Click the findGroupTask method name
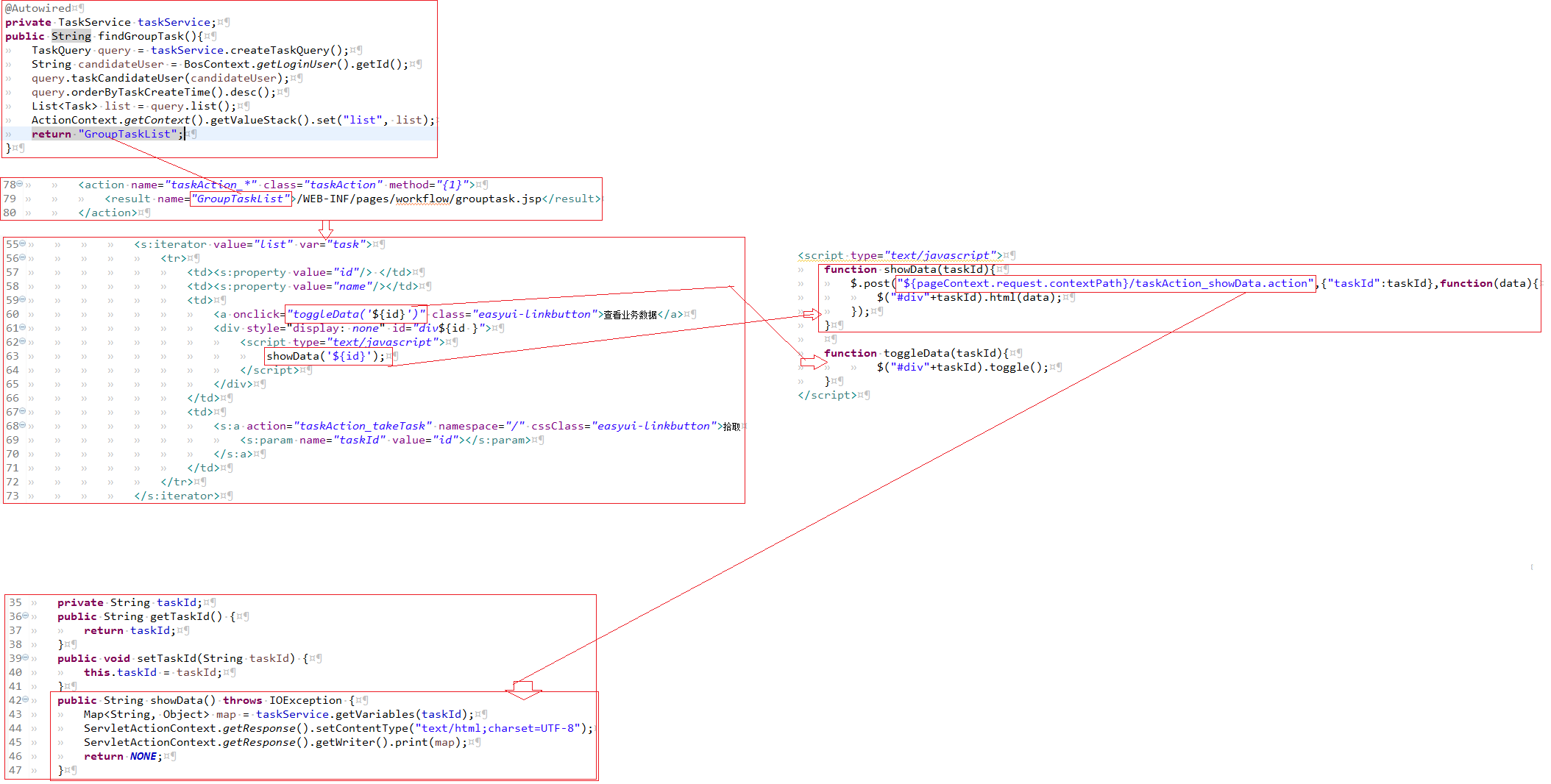 pyautogui.click(x=141, y=36)
